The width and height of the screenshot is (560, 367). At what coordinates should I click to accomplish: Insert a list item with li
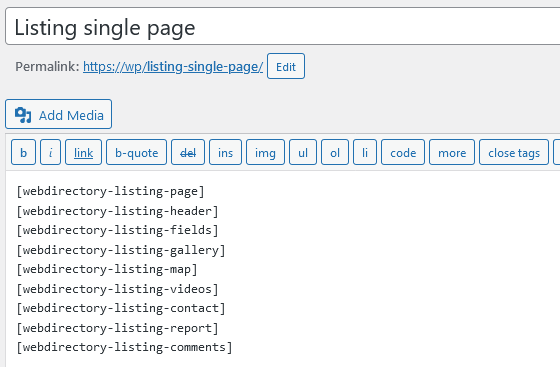pyautogui.click(x=365, y=152)
